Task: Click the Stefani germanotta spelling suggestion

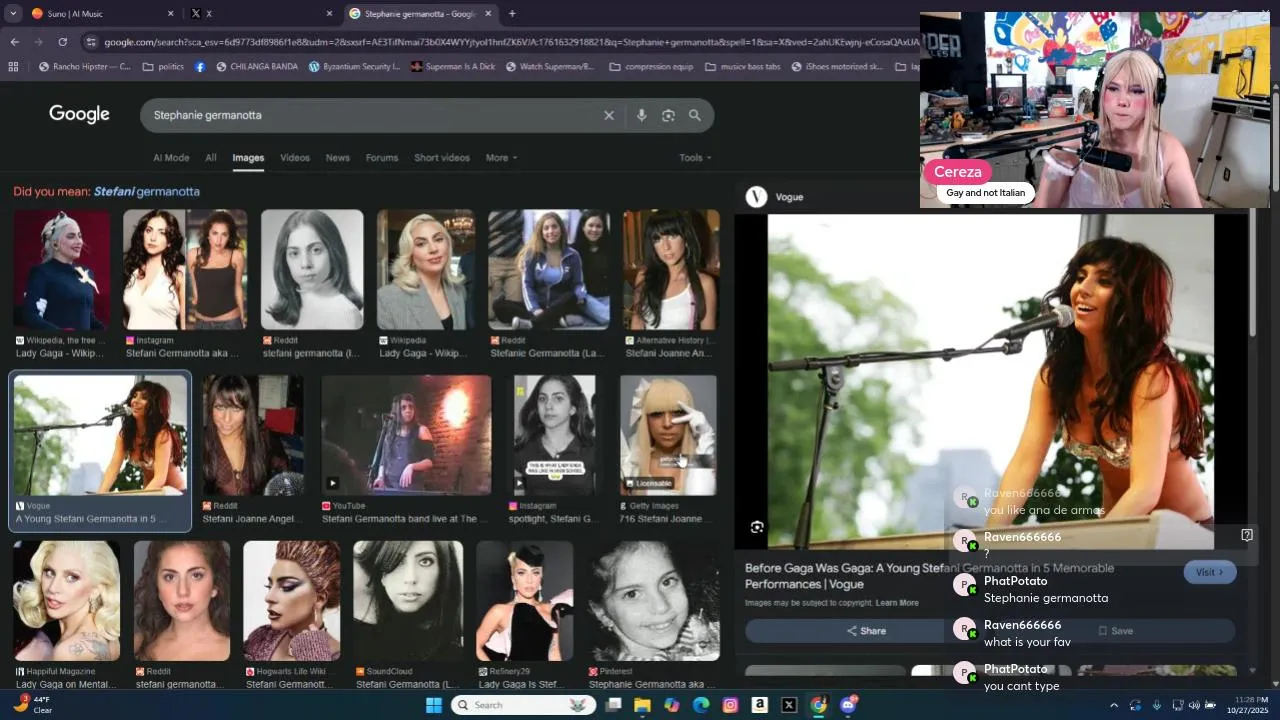Action: click(147, 191)
